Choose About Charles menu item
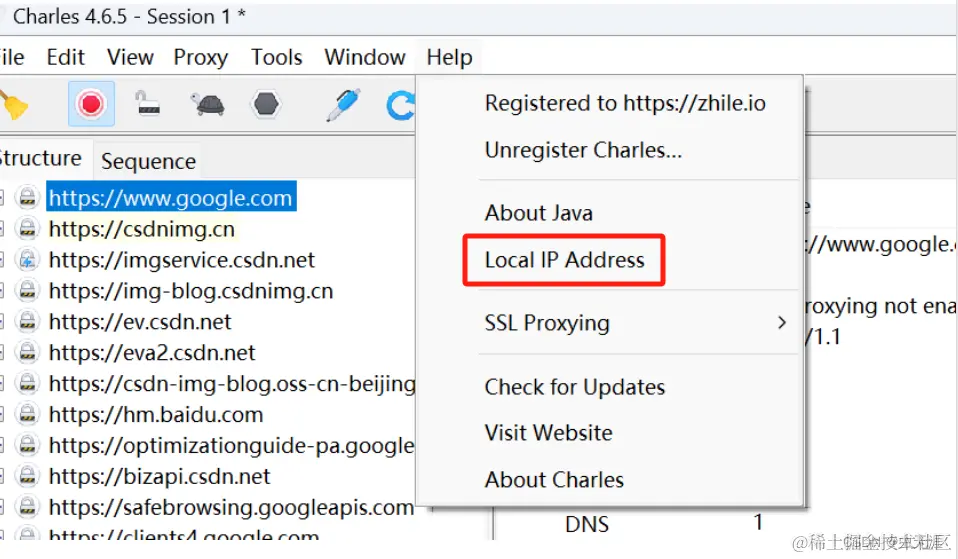Image resolution: width=958 pixels, height=559 pixels. tap(554, 480)
